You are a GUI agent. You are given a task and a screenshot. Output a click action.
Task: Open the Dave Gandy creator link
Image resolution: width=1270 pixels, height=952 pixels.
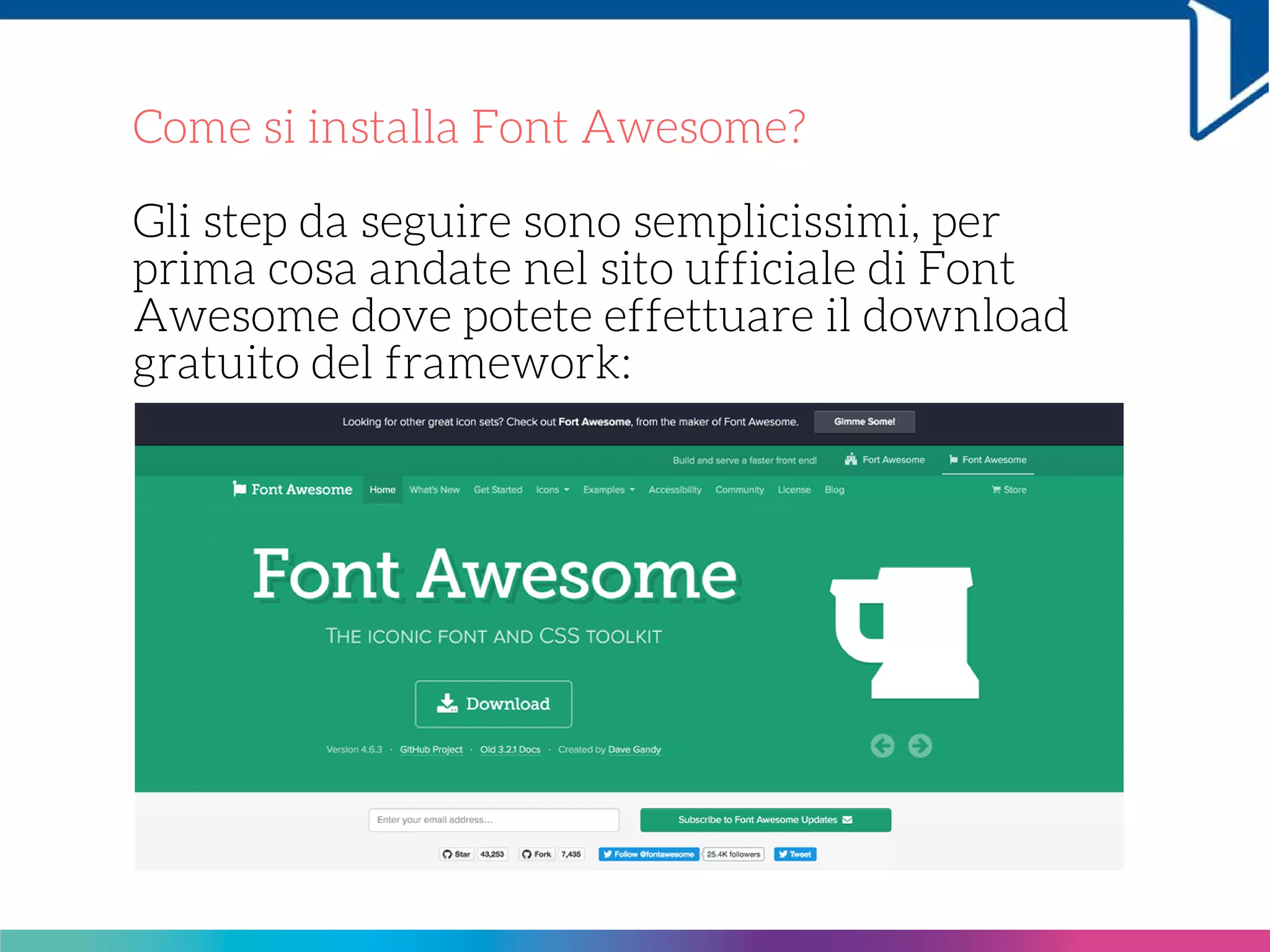click(634, 749)
